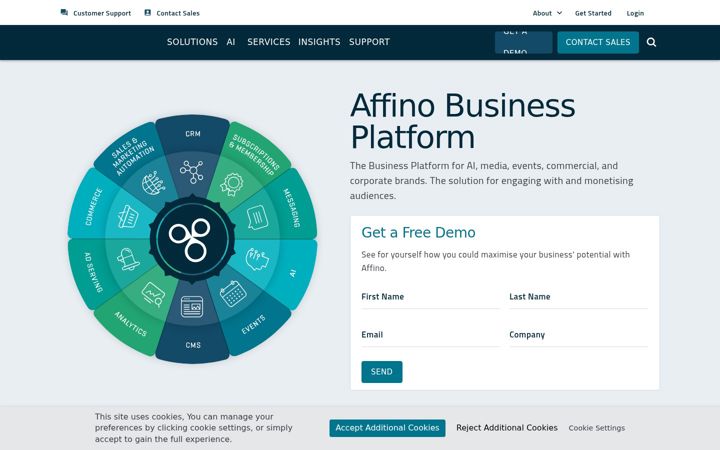Click the Customer Support link
The height and width of the screenshot is (450, 720).
coord(102,13)
